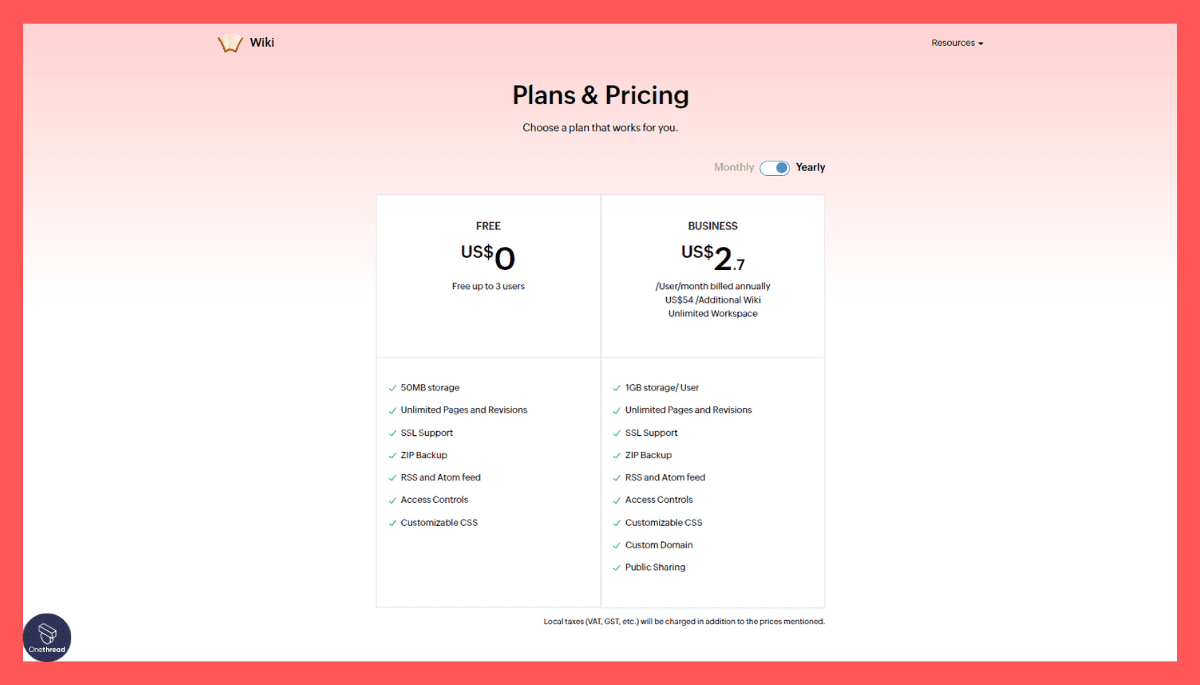Click the checkmark beside ZIP Backup in FREE plan
This screenshot has width=1200, height=685.
coord(390,455)
